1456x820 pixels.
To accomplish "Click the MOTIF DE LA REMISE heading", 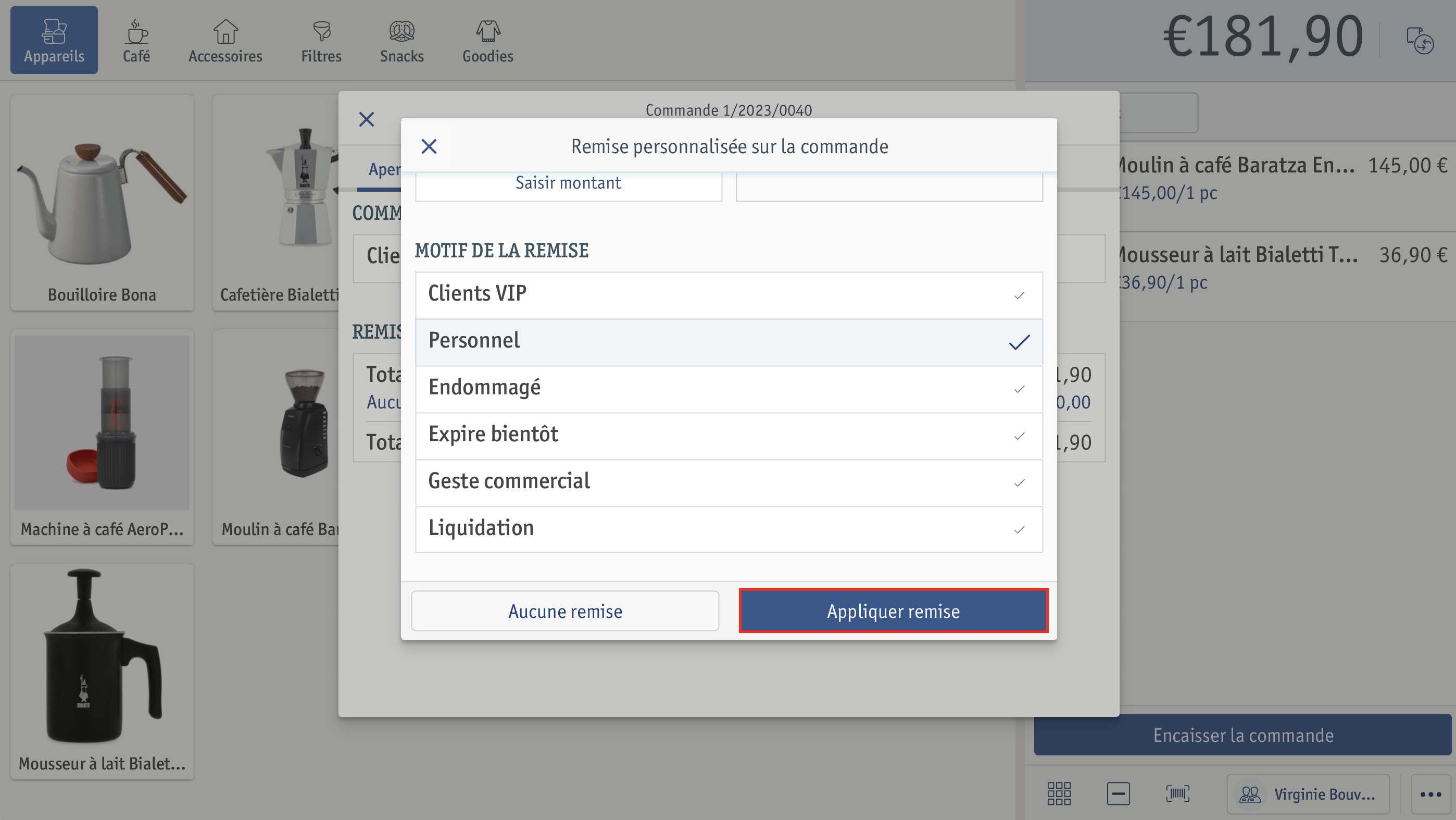I will tap(501, 250).
